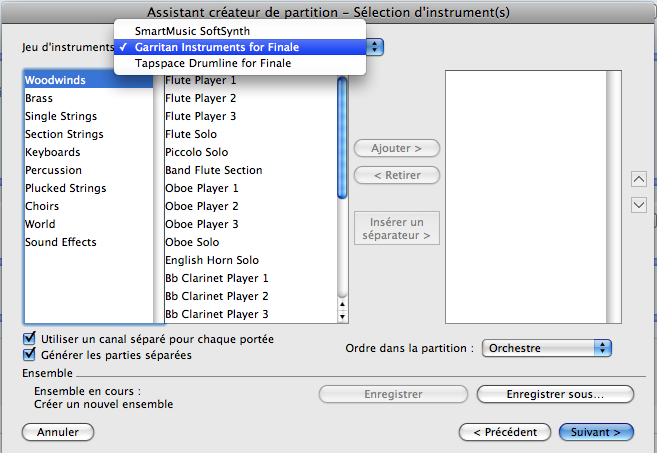Click the instrument set dropdown arrows
Viewport: 657px width, 453px height.
point(374,47)
